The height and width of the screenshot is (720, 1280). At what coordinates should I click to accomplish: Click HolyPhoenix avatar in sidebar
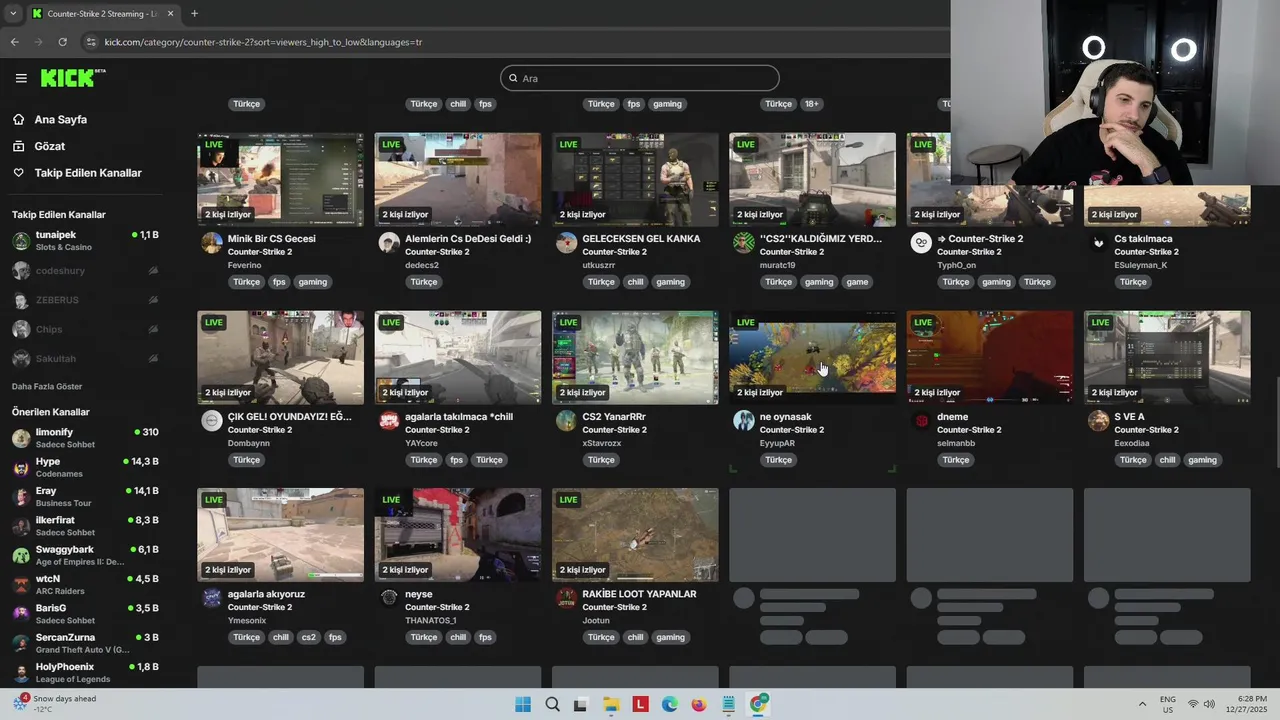click(21, 673)
